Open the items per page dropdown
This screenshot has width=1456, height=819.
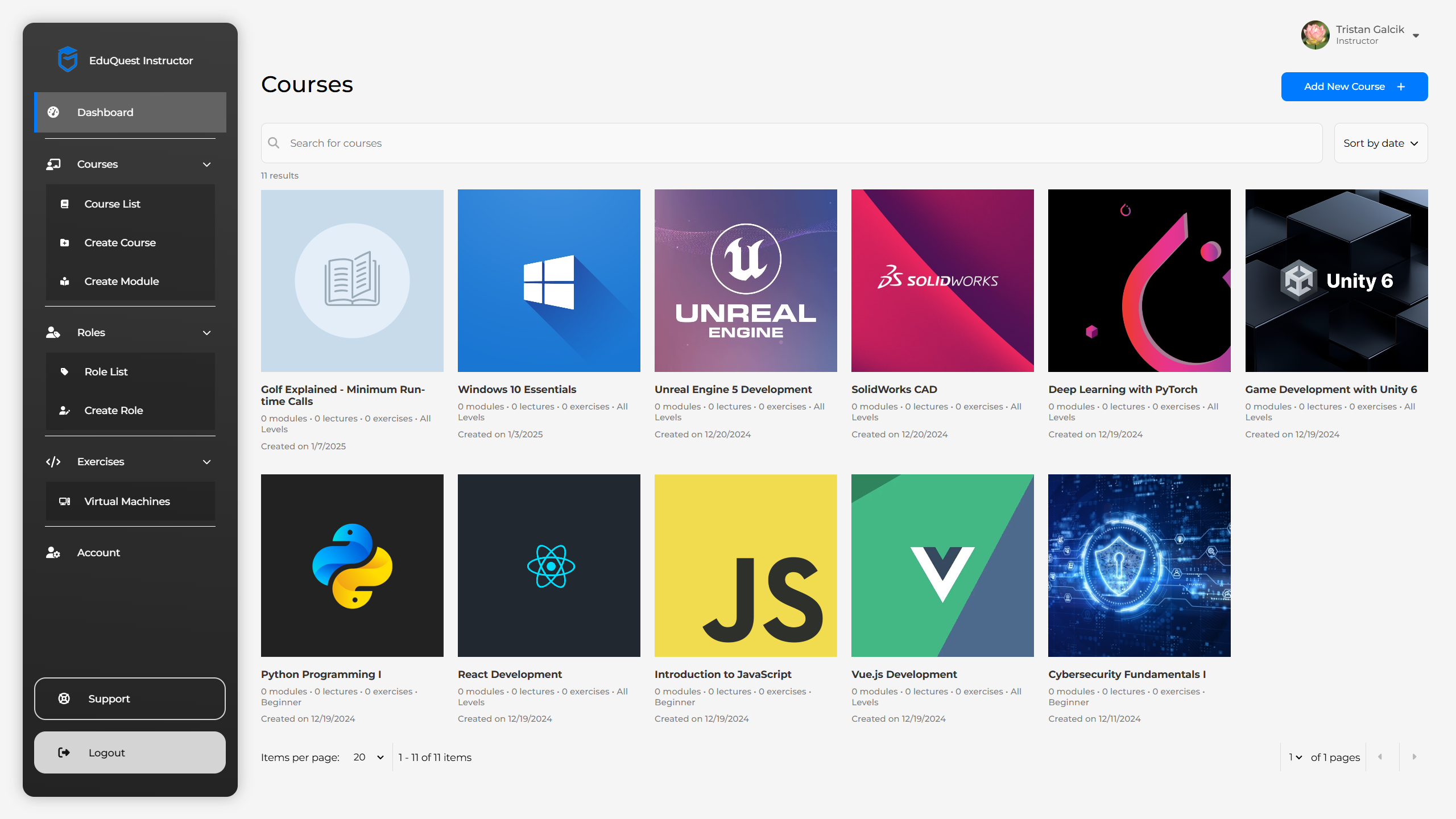point(369,757)
